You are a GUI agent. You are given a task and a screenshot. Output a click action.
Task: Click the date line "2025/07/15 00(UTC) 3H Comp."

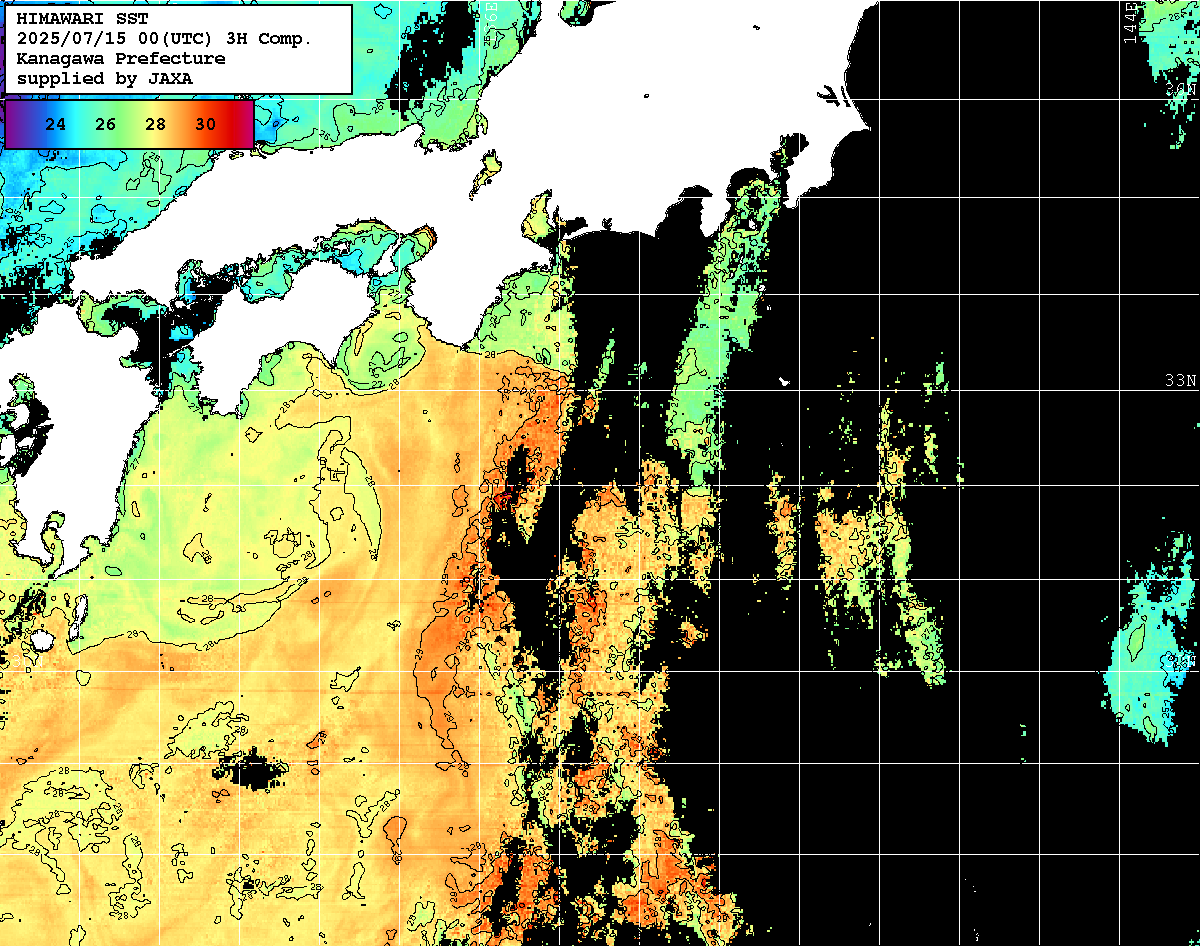tap(165, 39)
